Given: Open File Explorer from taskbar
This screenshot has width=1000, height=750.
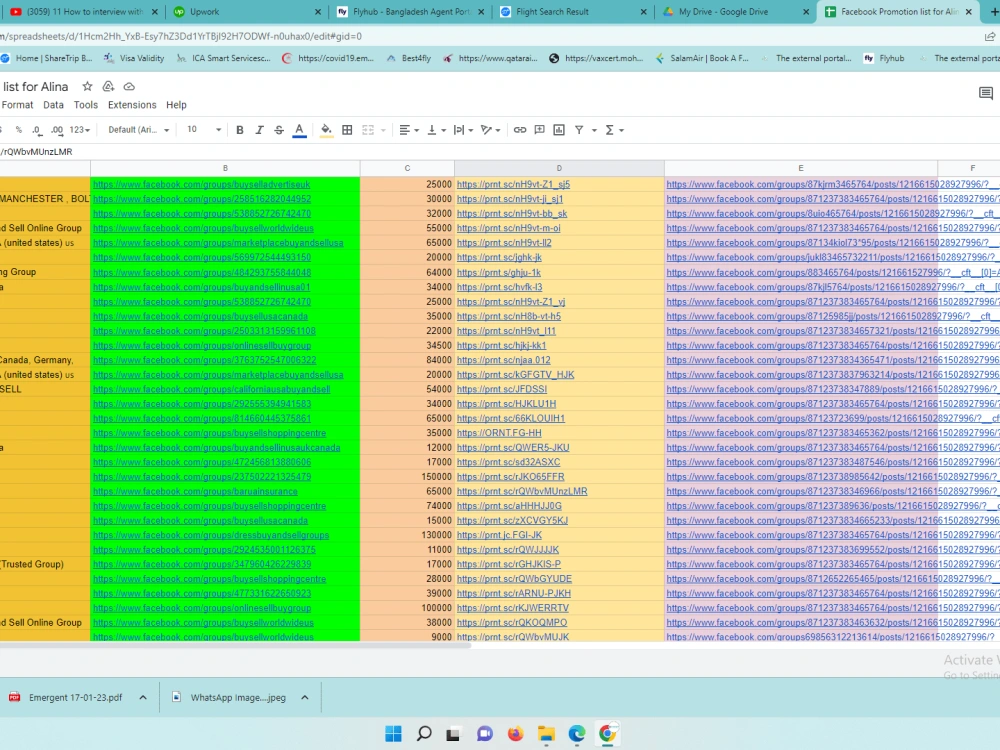Looking at the screenshot, I should (x=546, y=733).
